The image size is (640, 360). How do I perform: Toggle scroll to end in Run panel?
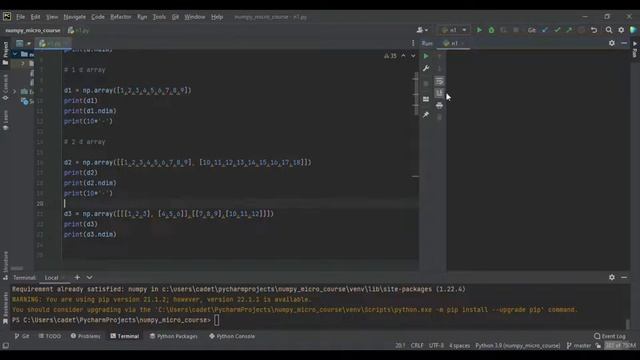click(x=439, y=93)
